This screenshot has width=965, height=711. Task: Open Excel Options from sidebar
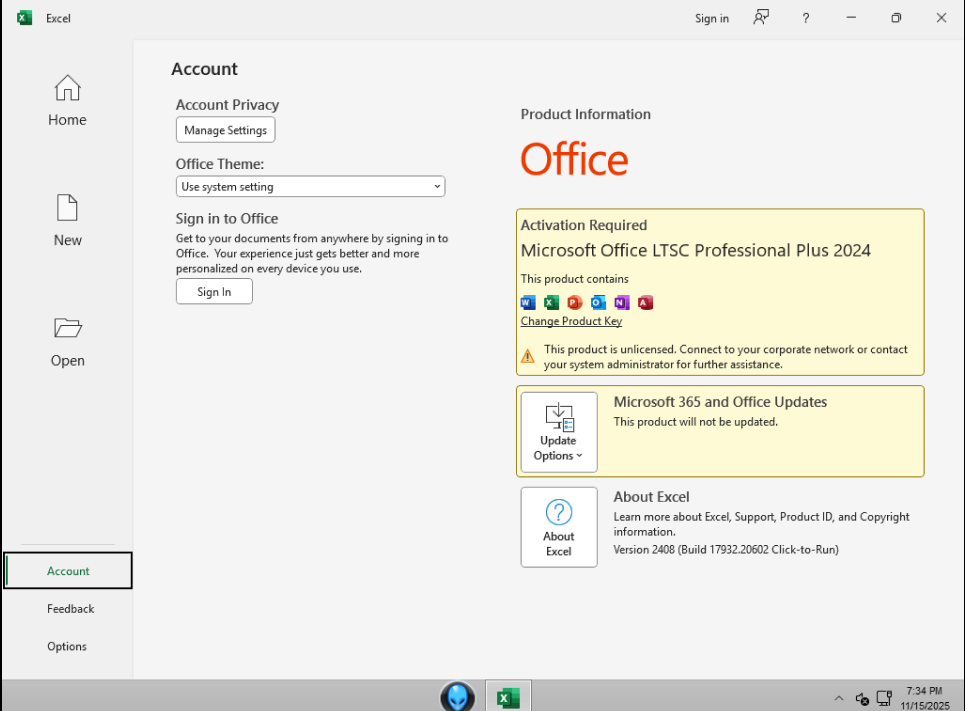coord(67,647)
